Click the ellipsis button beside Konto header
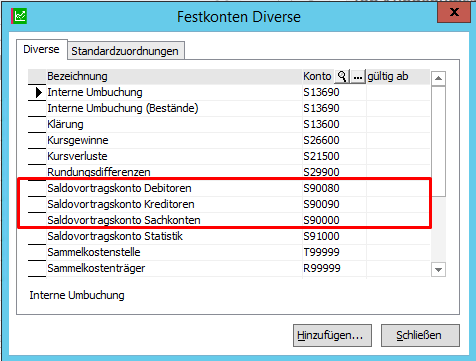 coord(358,76)
